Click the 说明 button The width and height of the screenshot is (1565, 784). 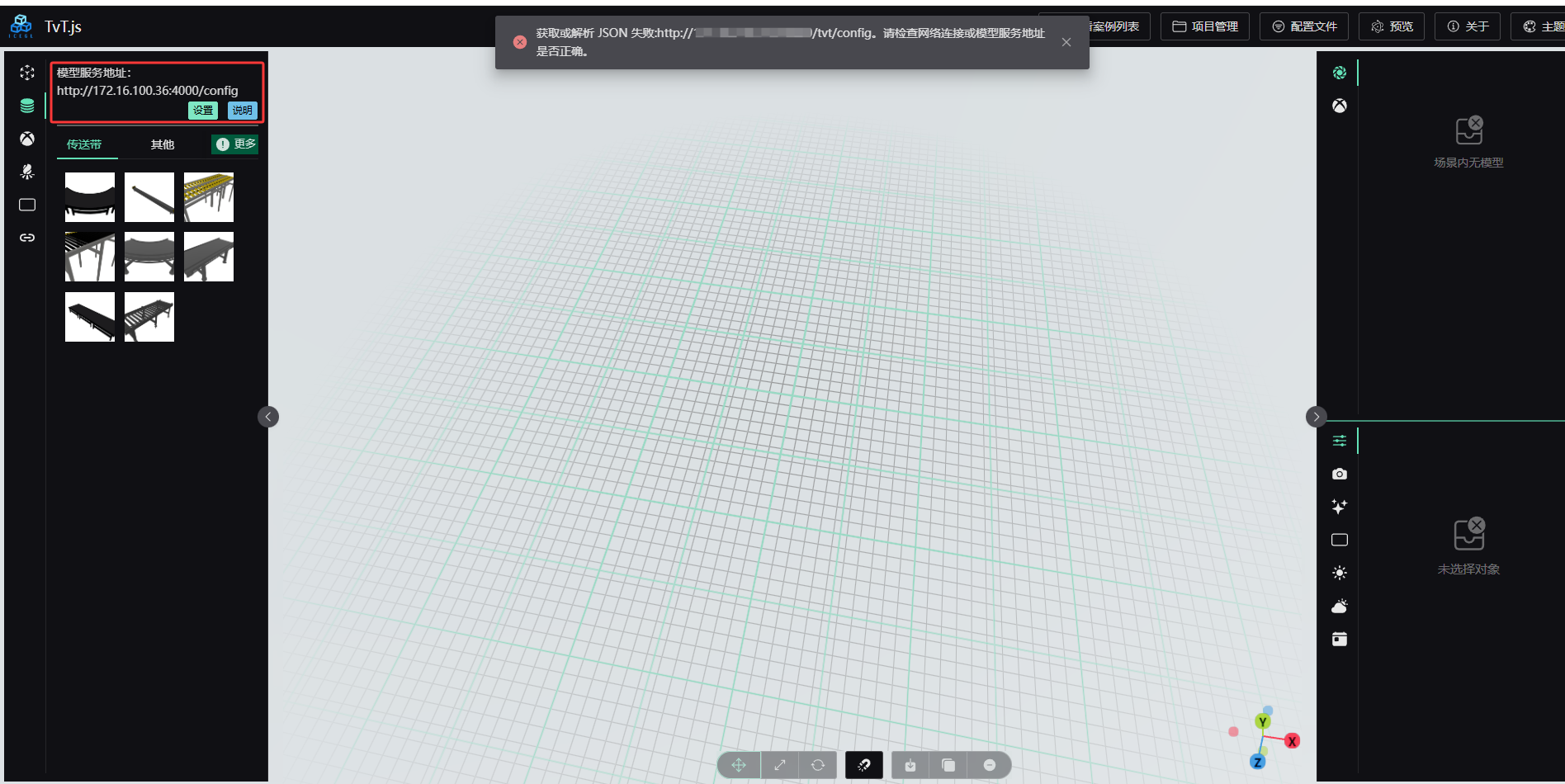[x=242, y=111]
